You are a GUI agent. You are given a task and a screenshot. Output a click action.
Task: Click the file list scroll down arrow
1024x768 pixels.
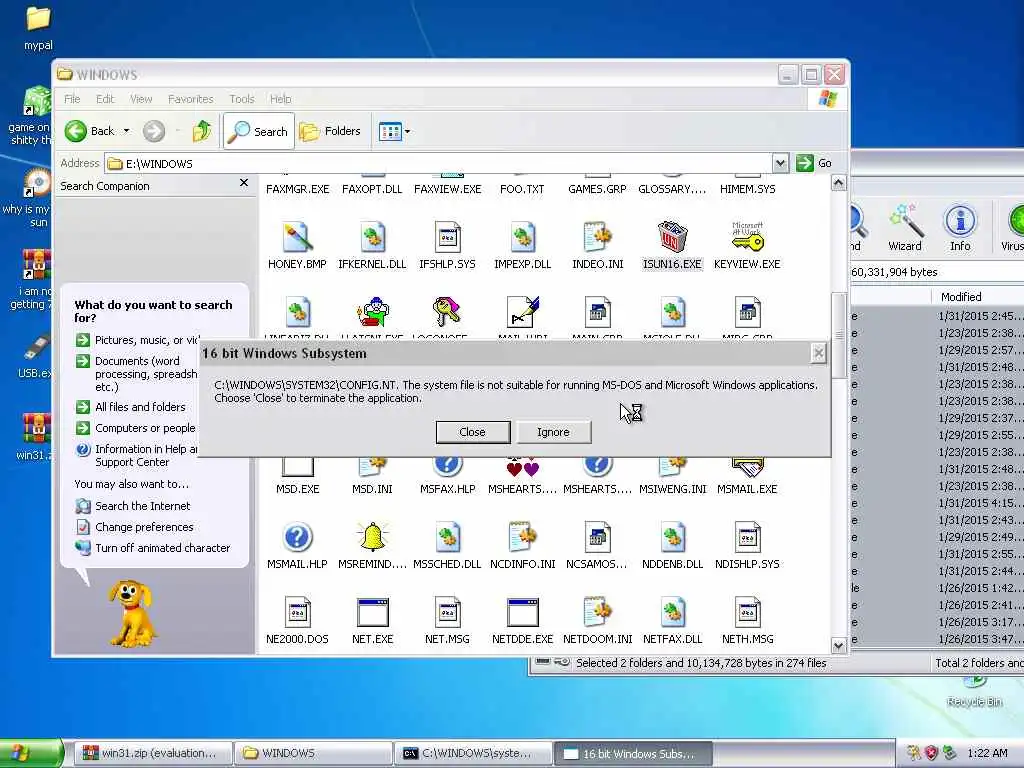(x=839, y=646)
